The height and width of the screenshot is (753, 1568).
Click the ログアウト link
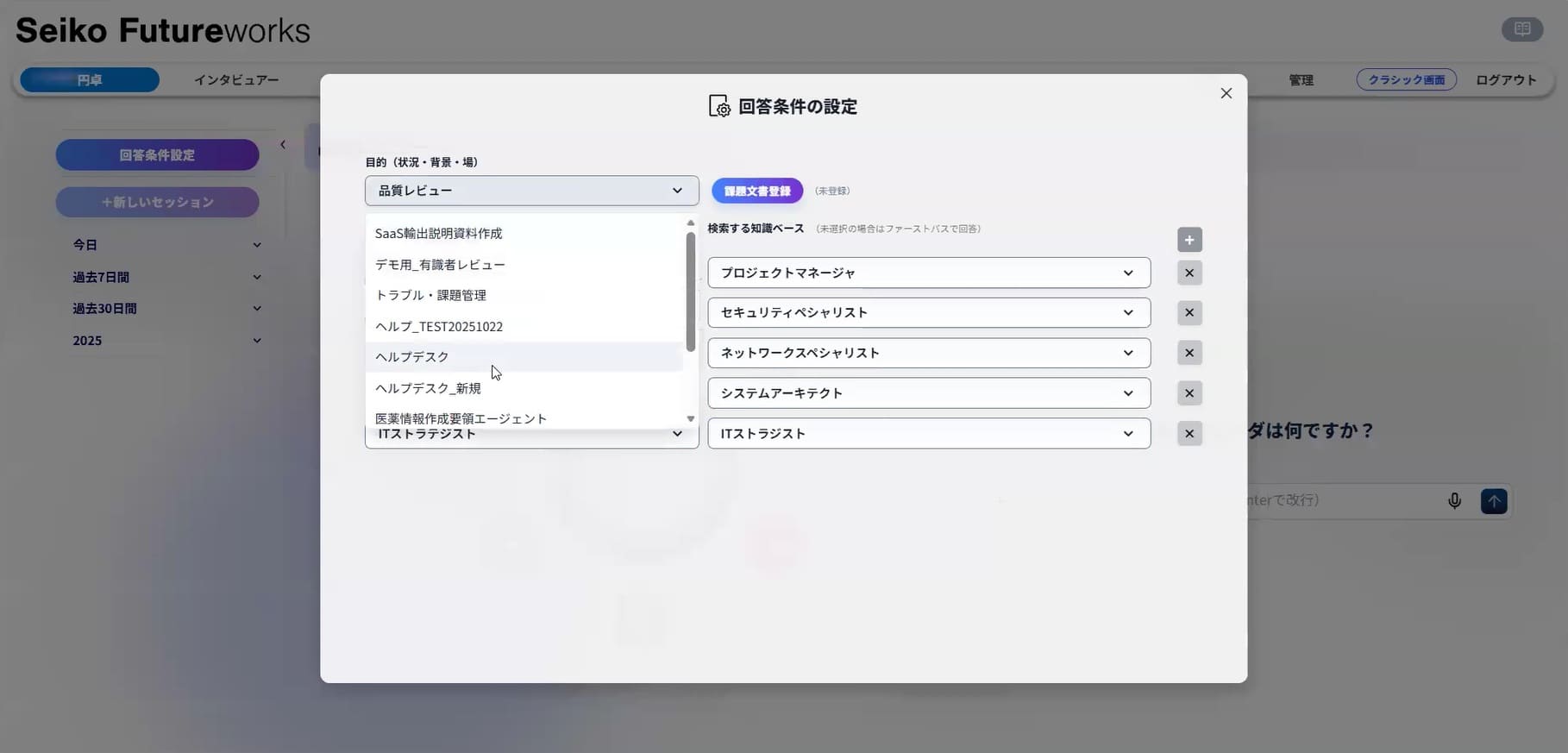click(x=1506, y=80)
